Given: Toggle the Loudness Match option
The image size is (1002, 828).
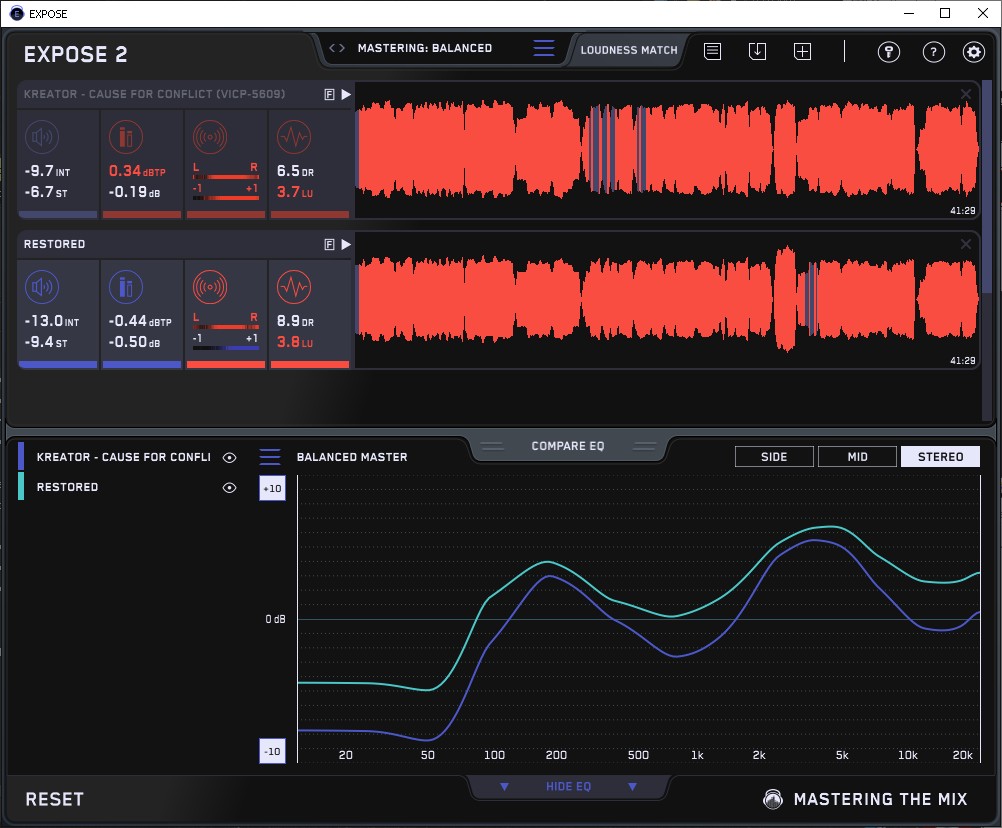Looking at the screenshot, I should point(628,50).
